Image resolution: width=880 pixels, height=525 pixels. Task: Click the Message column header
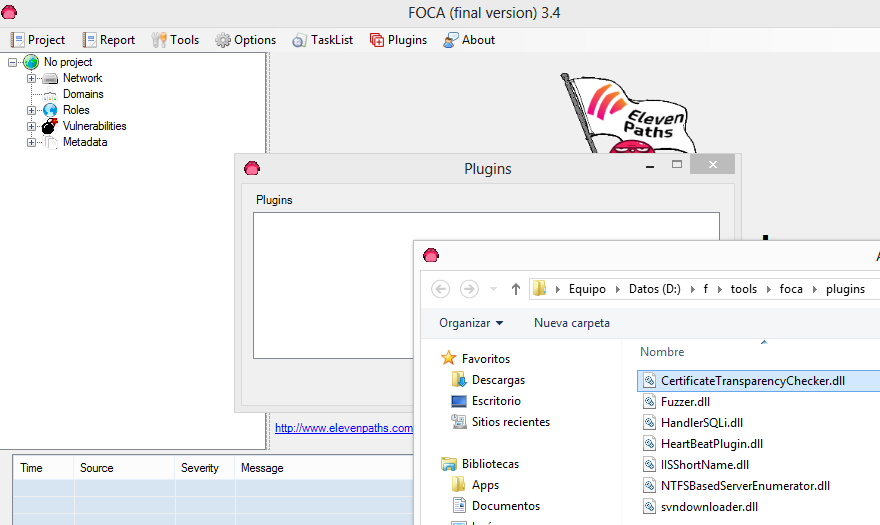(x=324, y=468)
